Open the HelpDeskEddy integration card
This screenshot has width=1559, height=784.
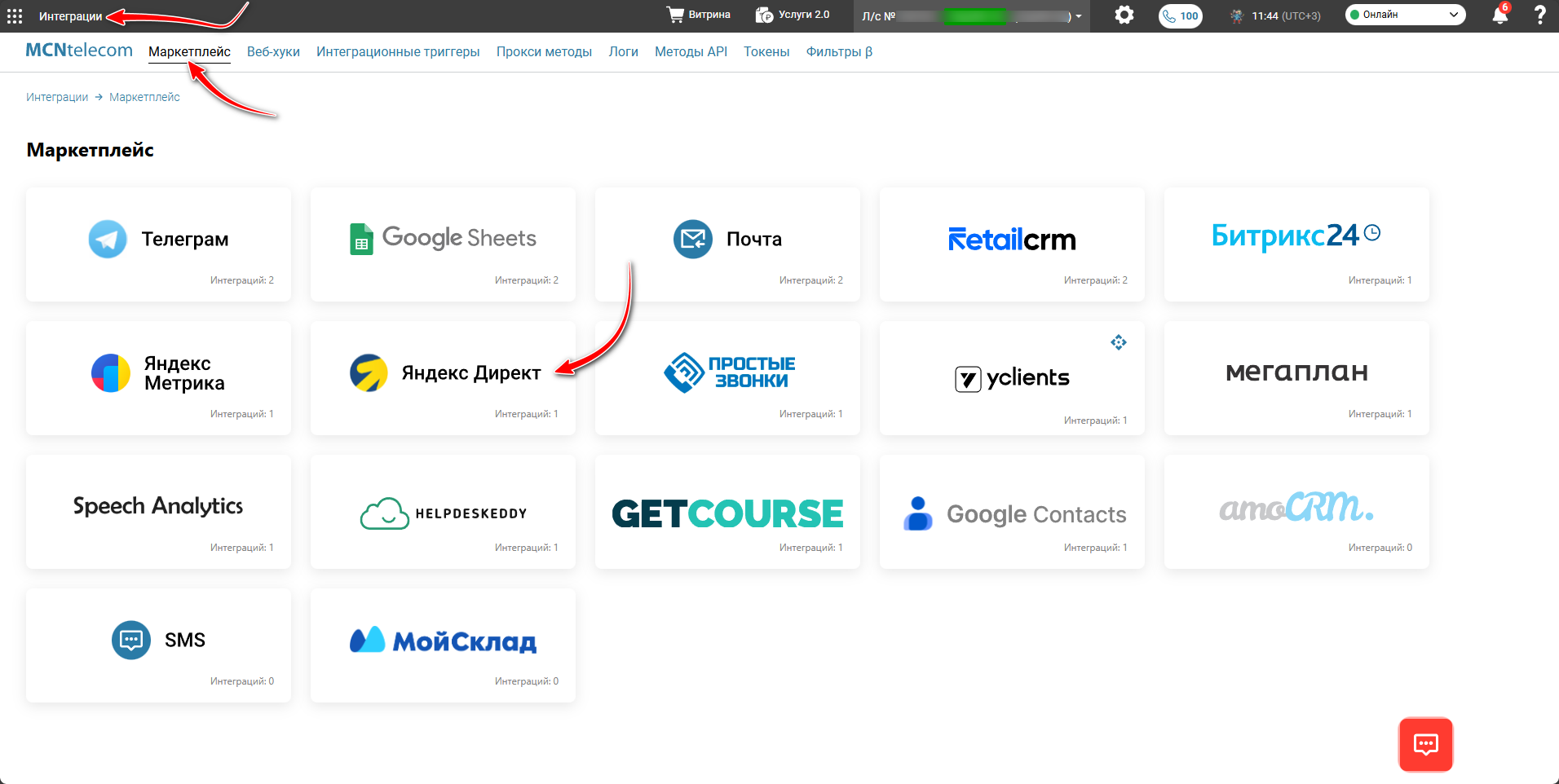click(x=443, y=512)
